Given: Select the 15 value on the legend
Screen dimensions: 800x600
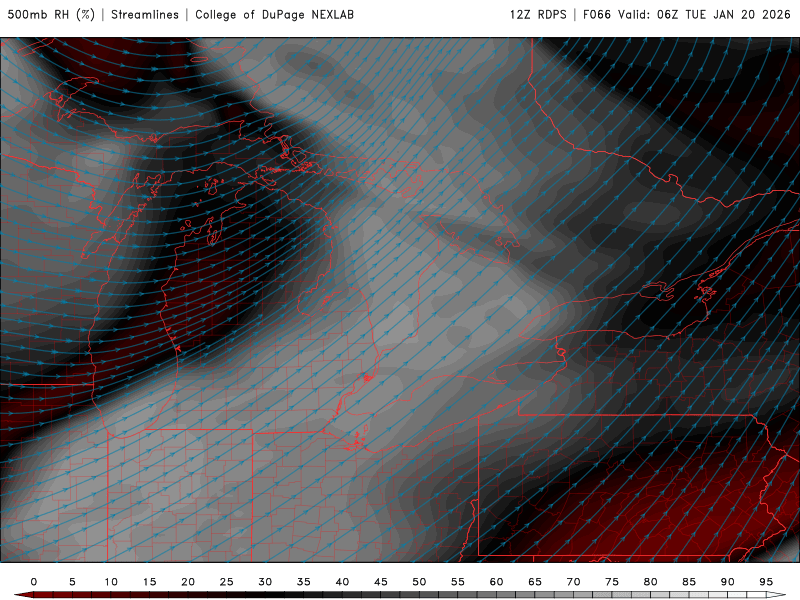Looking at the screenshot, I should pyautogui.click(x=149, y=582).
